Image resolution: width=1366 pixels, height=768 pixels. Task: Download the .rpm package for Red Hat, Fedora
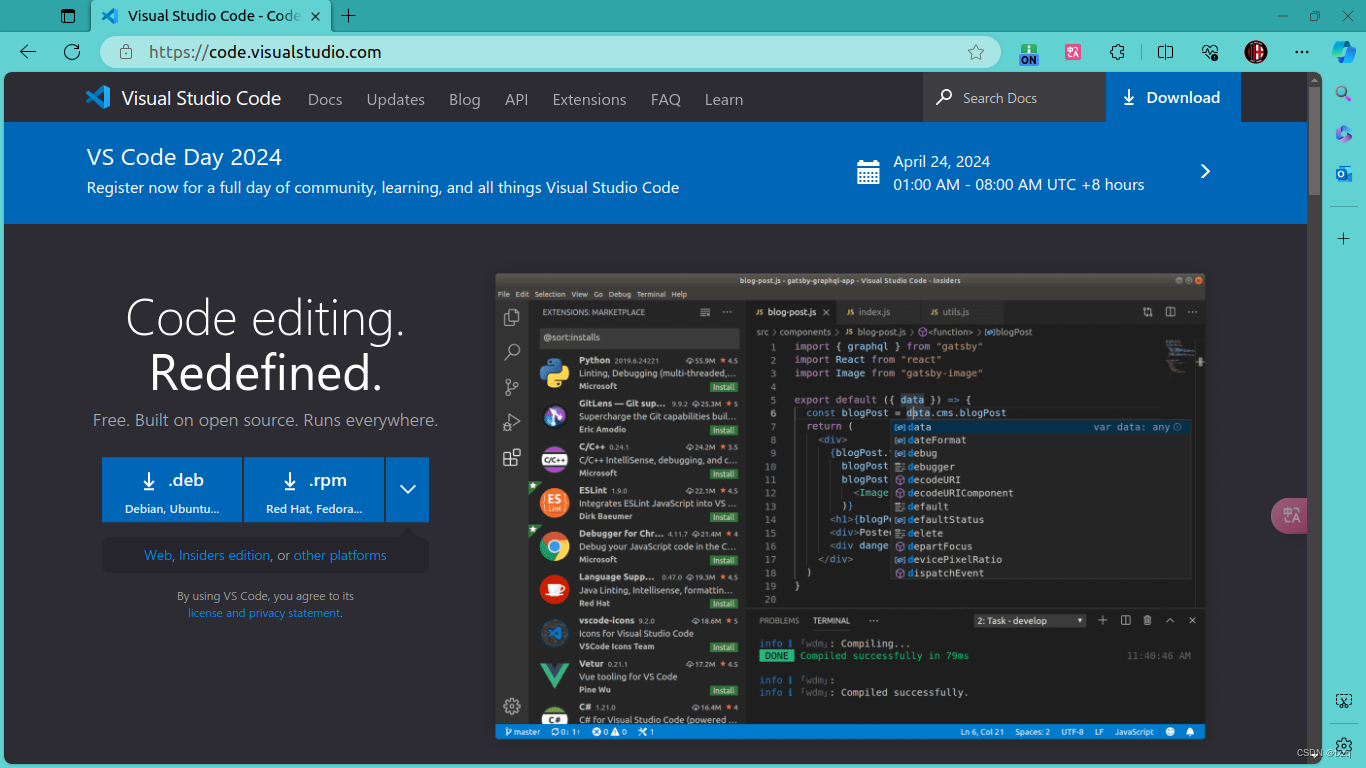click(x=314, y=490)
